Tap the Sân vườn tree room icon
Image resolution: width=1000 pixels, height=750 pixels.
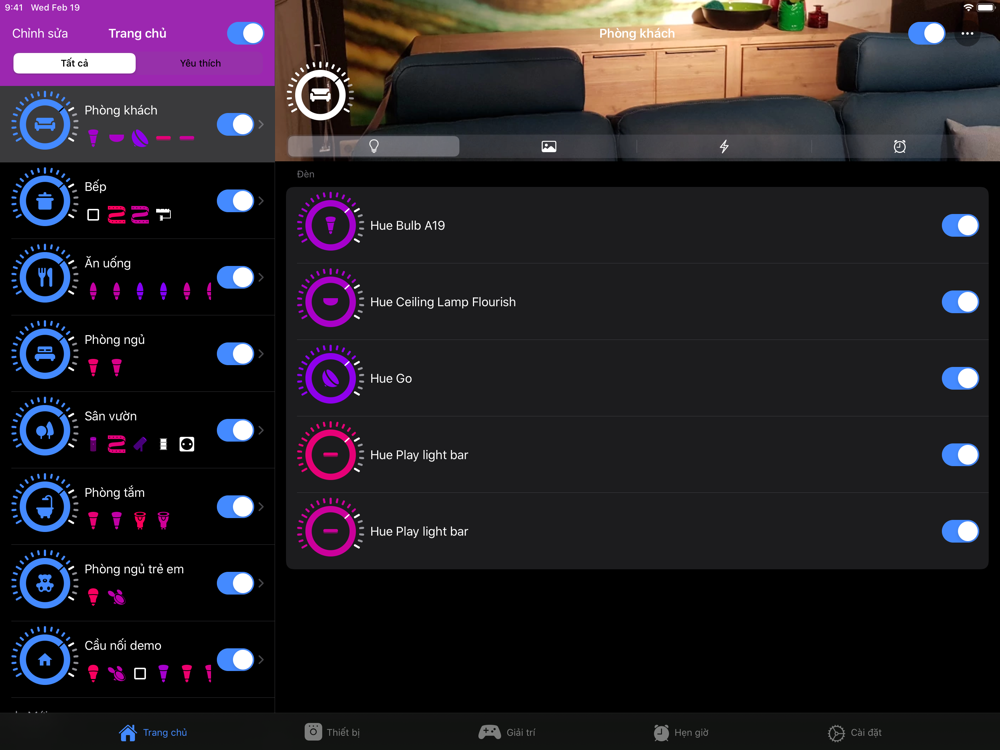click(45, 430)
